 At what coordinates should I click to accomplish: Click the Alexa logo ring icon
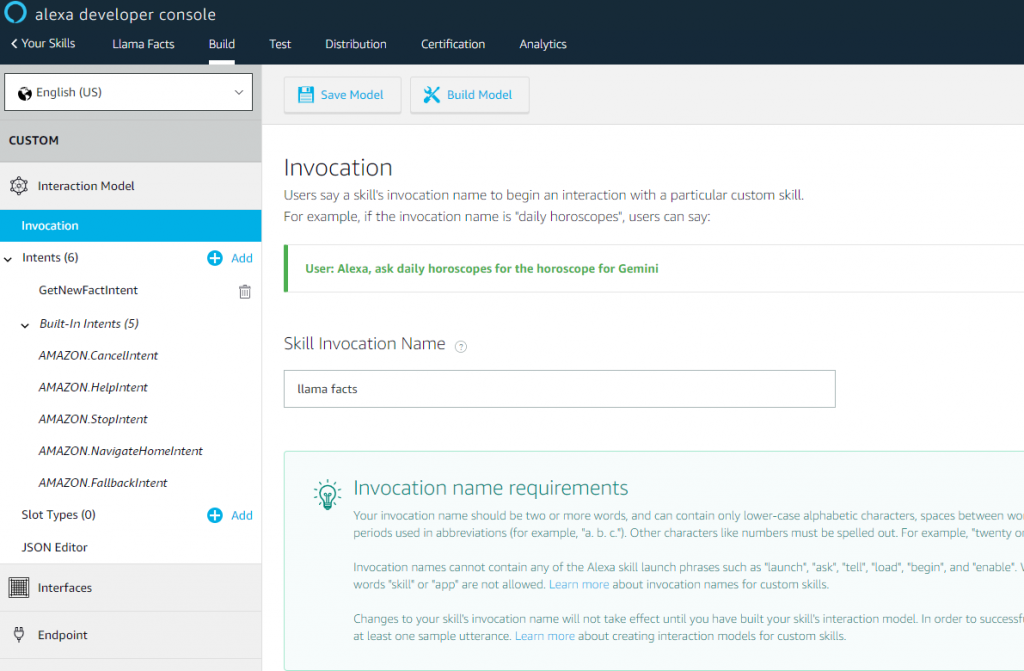click(15, 11)
